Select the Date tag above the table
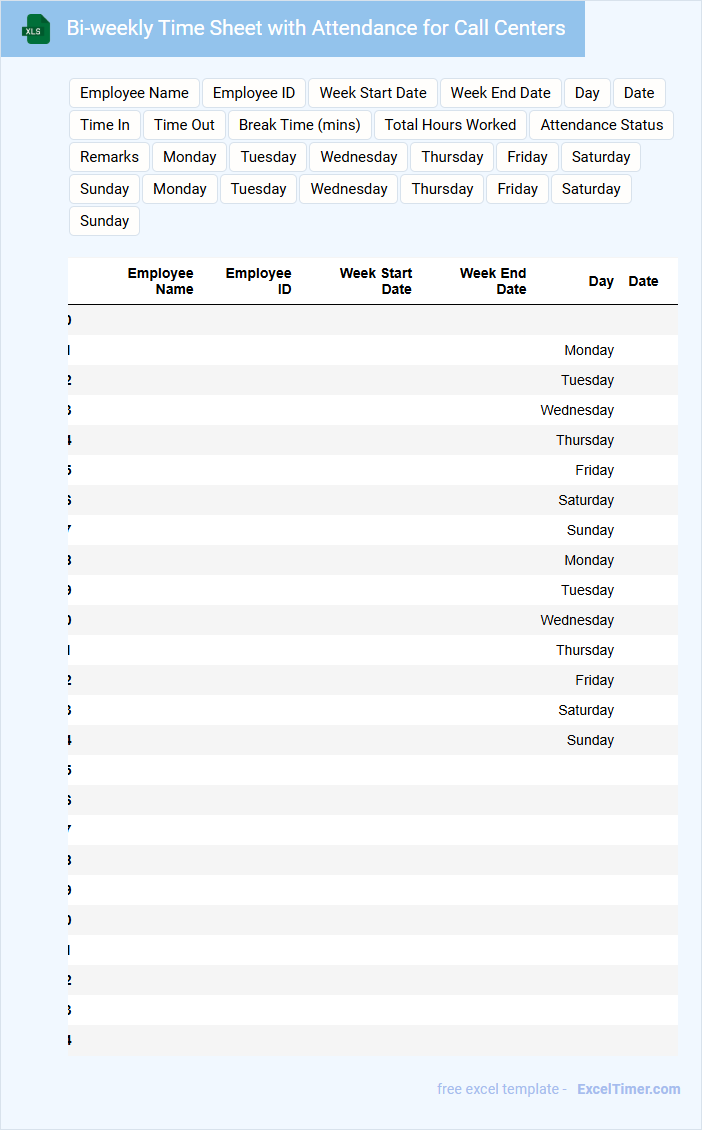Image resolution: width=702 pixels, height=1130 pixels. point(639,93)
